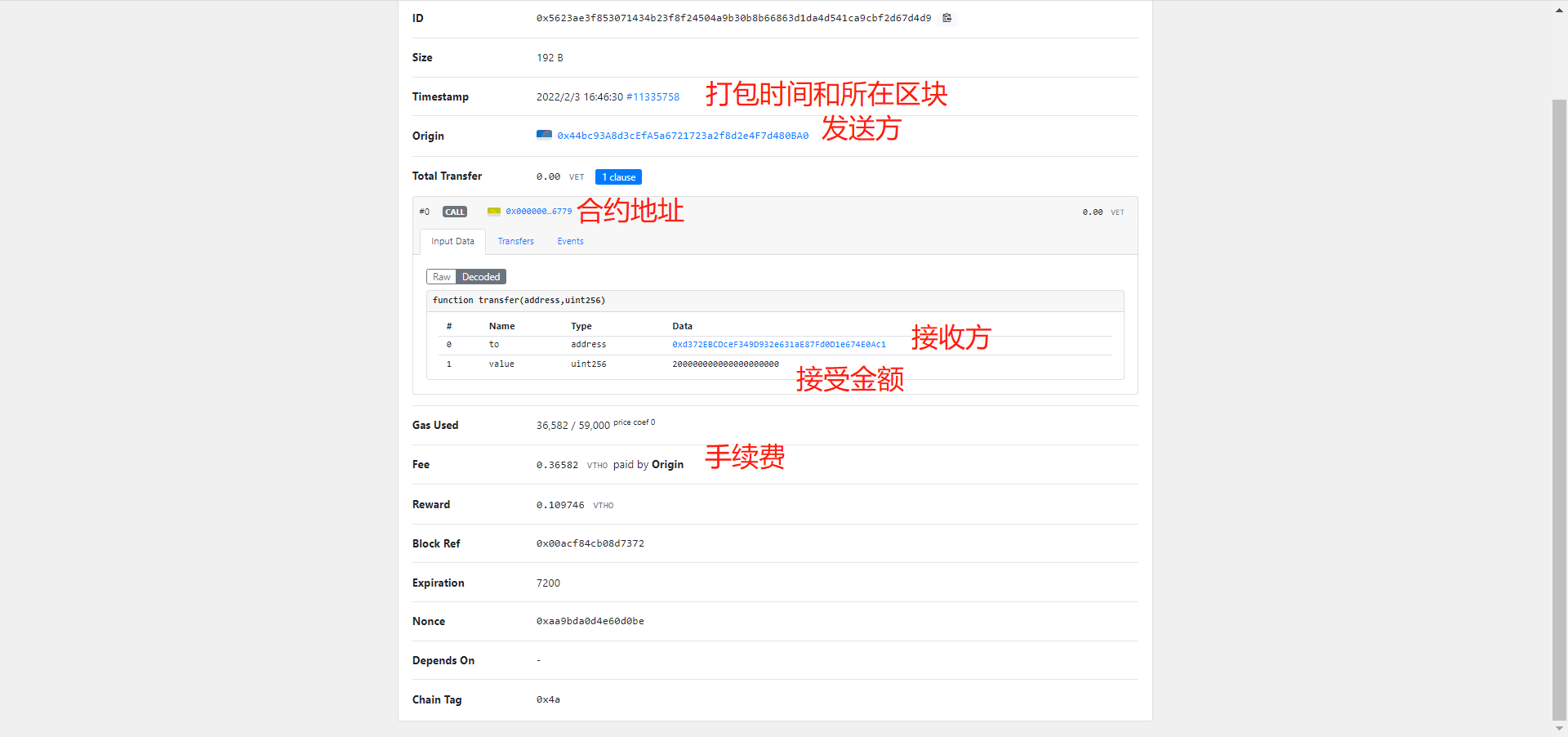Click the #0 clause index marker
The width and height of the screenshot is (1568, 737).
[424, 211]
